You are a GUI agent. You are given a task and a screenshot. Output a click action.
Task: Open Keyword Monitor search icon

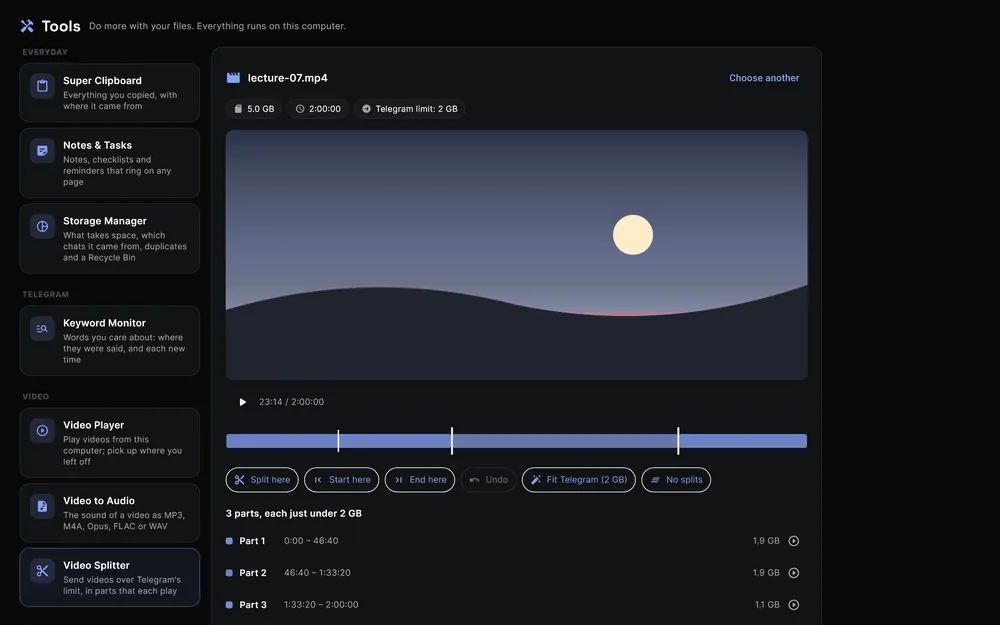click(42, 328)
